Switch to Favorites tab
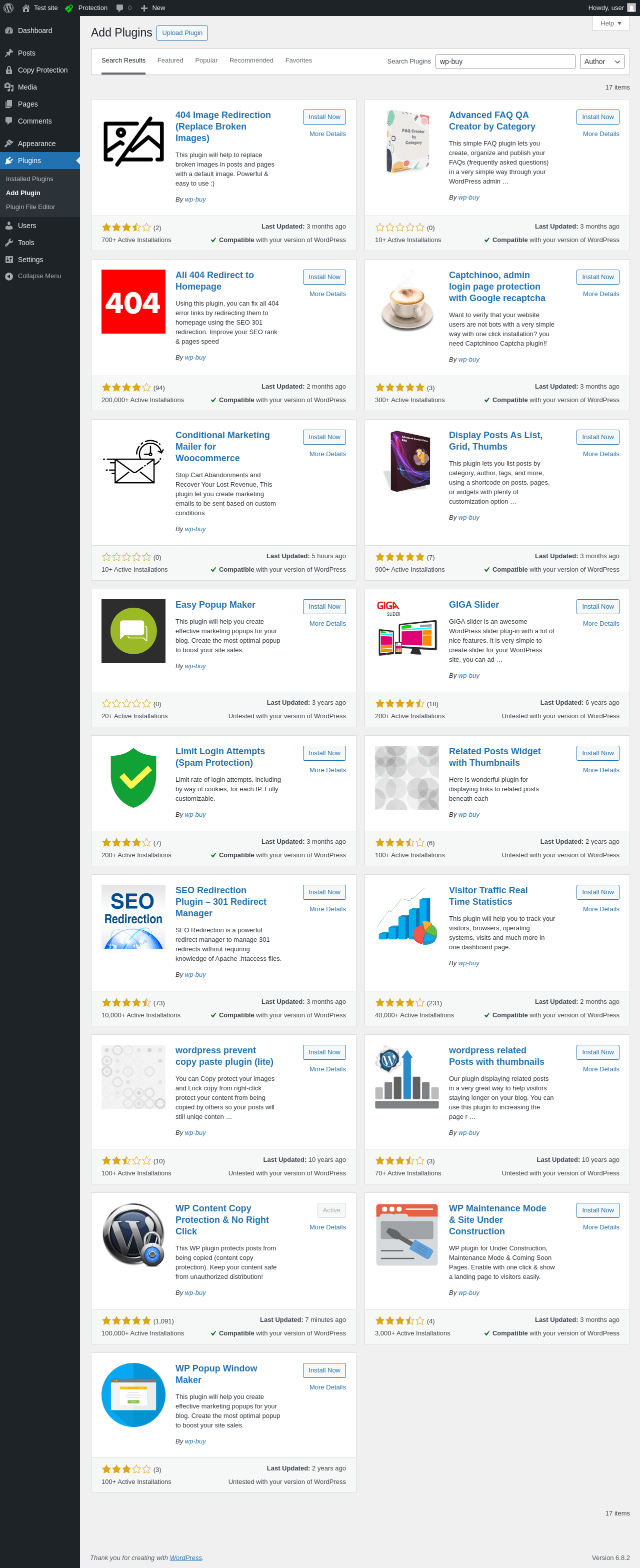This screenshot has height=1568, width=640. pyautogui.click(x=298, y=60)
